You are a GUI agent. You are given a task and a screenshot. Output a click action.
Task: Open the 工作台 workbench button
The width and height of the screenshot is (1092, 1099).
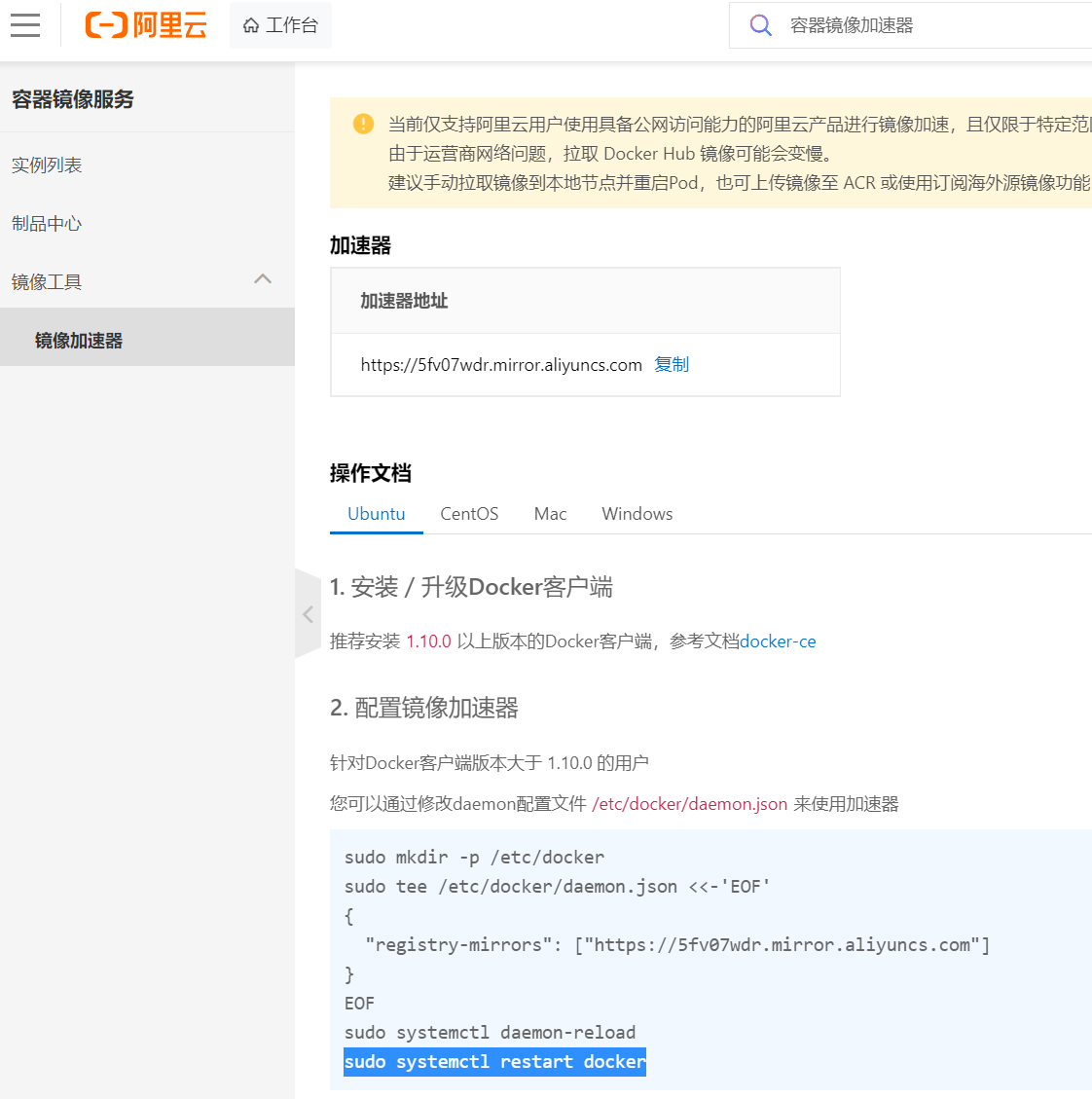(281, 25)
